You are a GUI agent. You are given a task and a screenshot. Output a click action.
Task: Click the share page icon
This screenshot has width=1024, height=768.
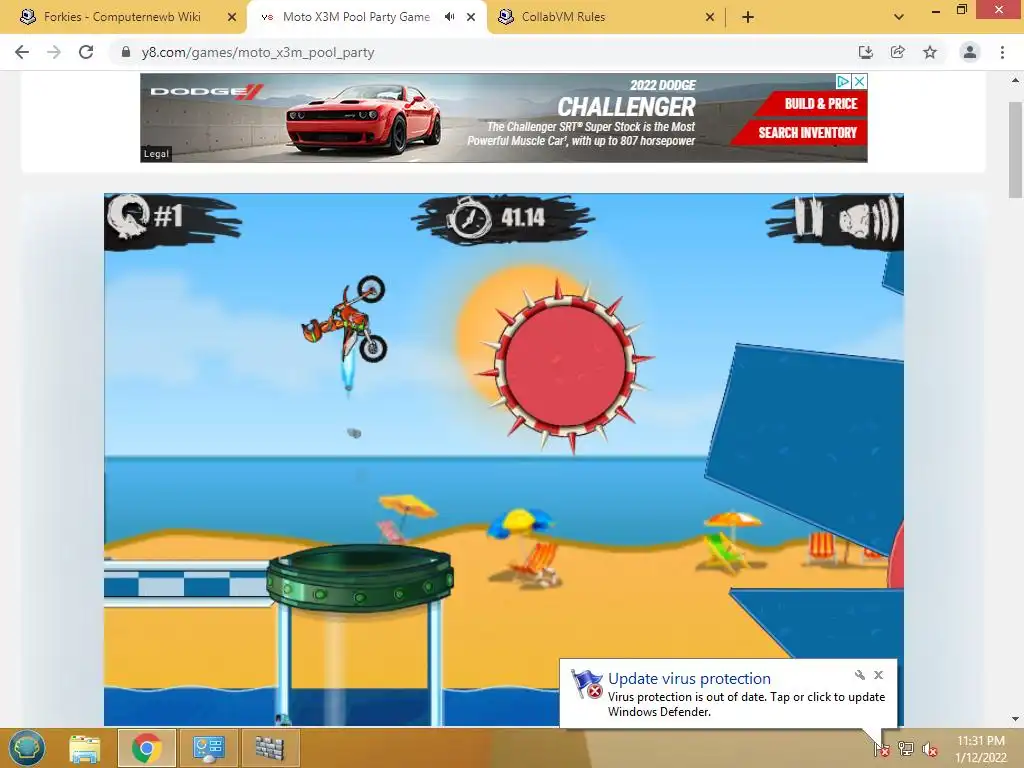[x=897, y=52]
